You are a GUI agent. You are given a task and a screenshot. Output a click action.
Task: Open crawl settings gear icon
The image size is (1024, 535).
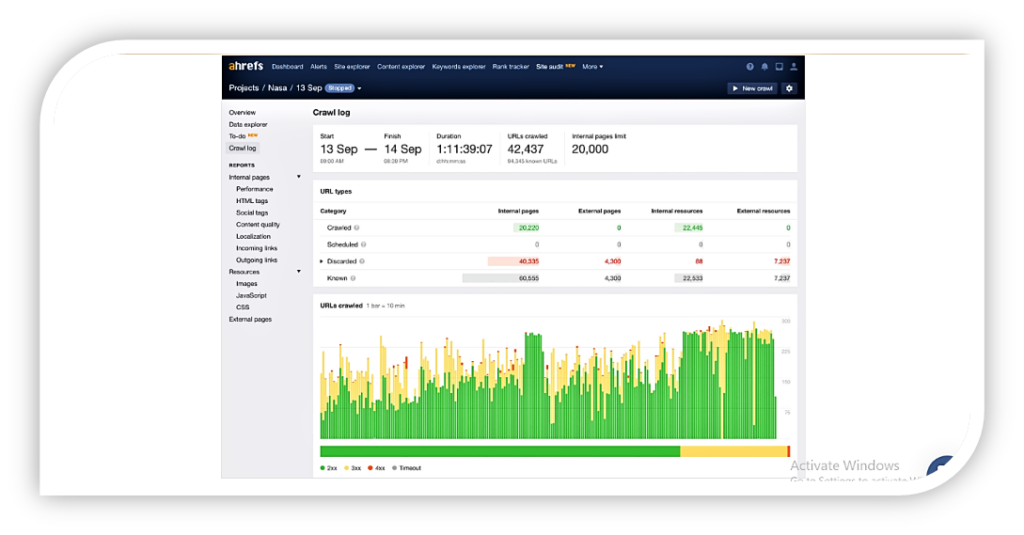789,88
